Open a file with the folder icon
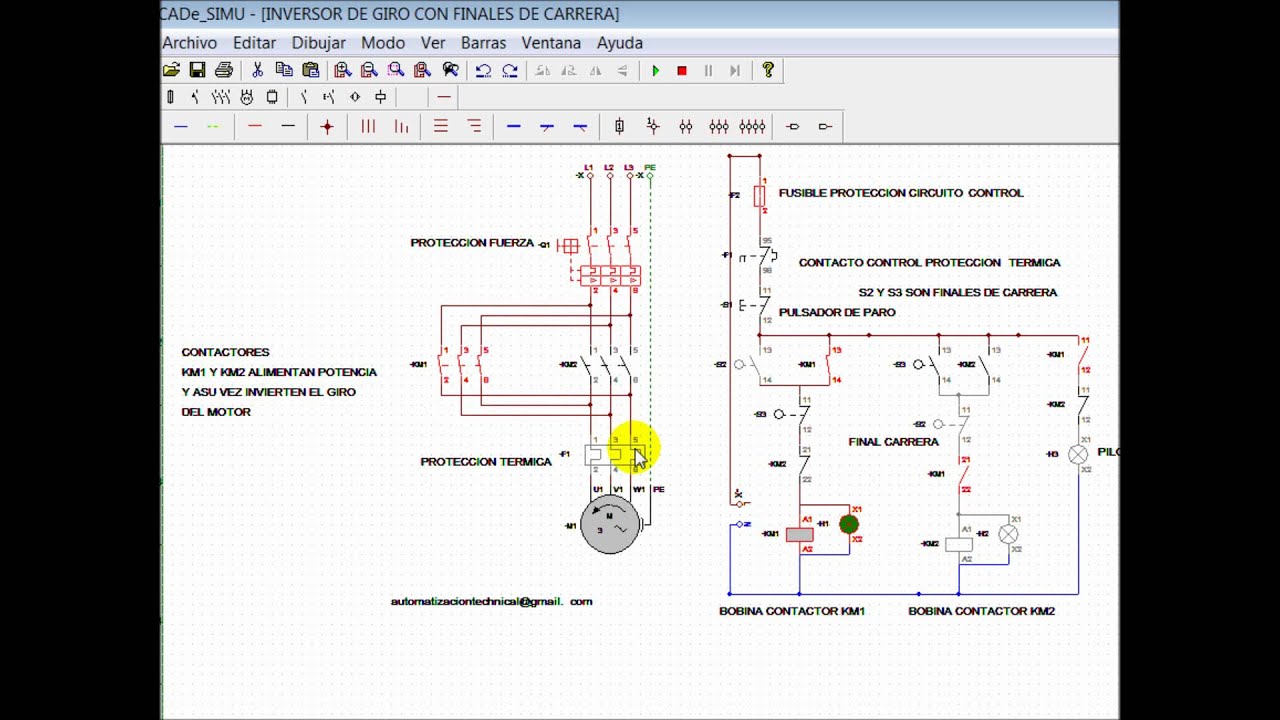 pos(171,70)
